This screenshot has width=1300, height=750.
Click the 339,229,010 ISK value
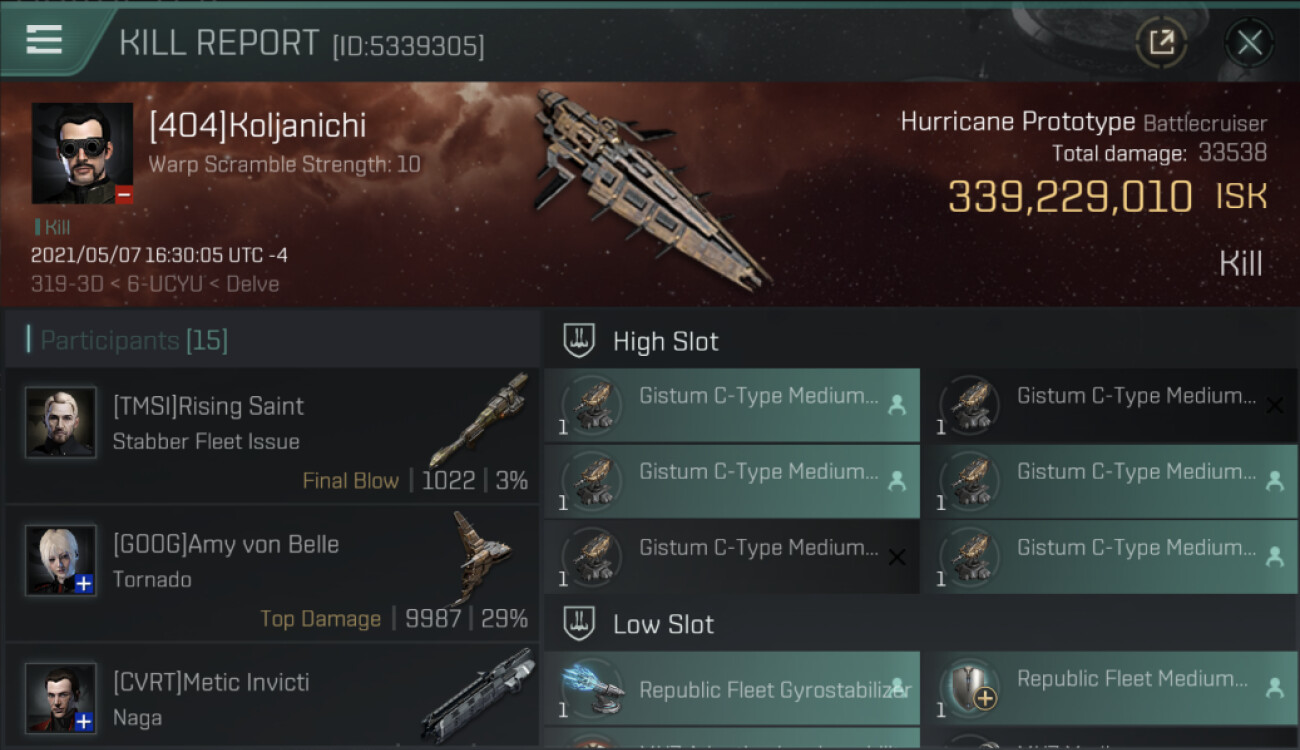point(1069,197)
